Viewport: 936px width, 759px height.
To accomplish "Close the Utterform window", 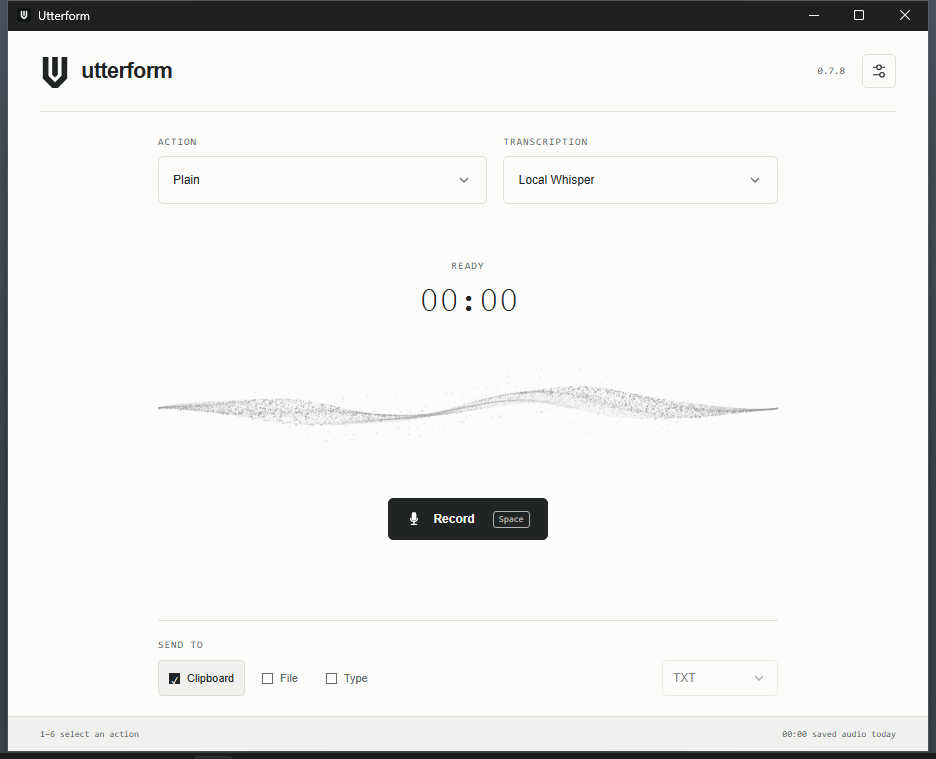I will click(904, 16).
